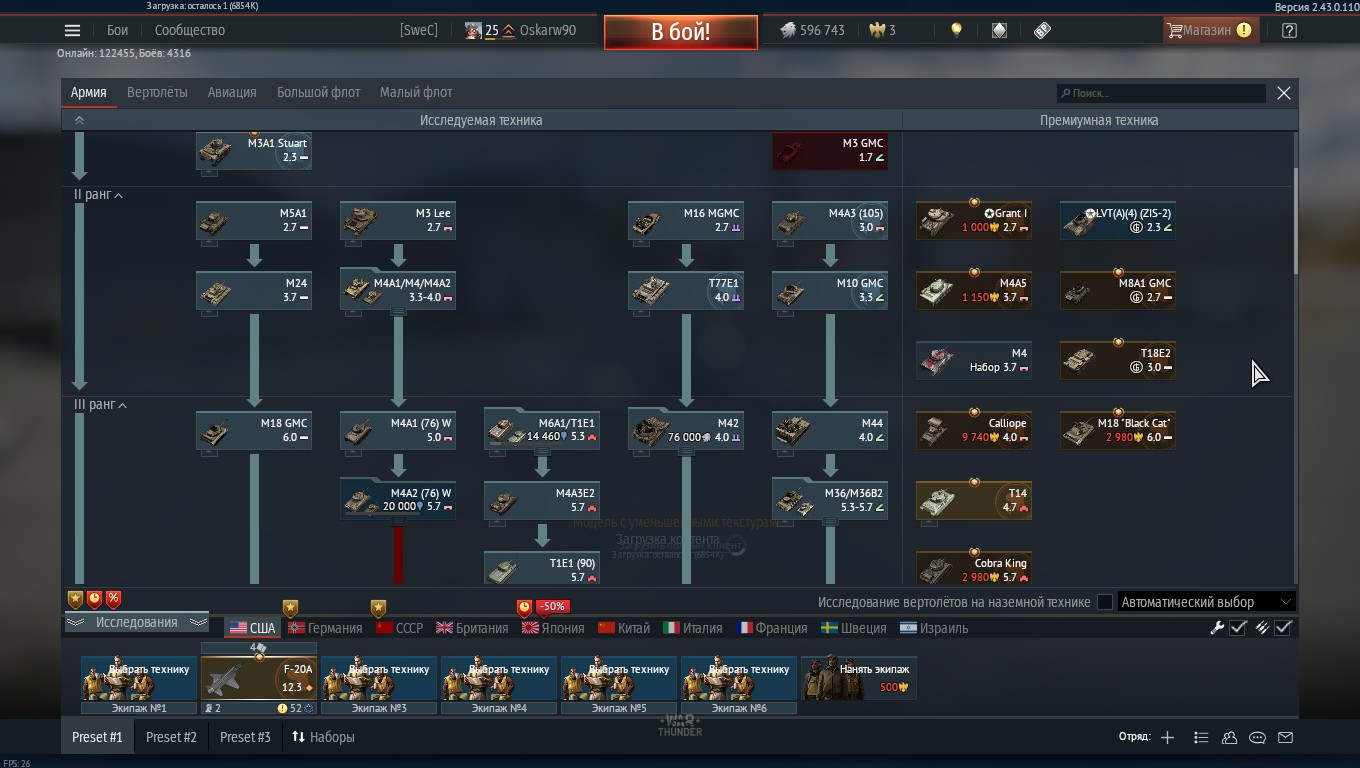The image size is (1360, 768).
Task: Click the squad add plus icon
Action: [x=1167, y=737]
